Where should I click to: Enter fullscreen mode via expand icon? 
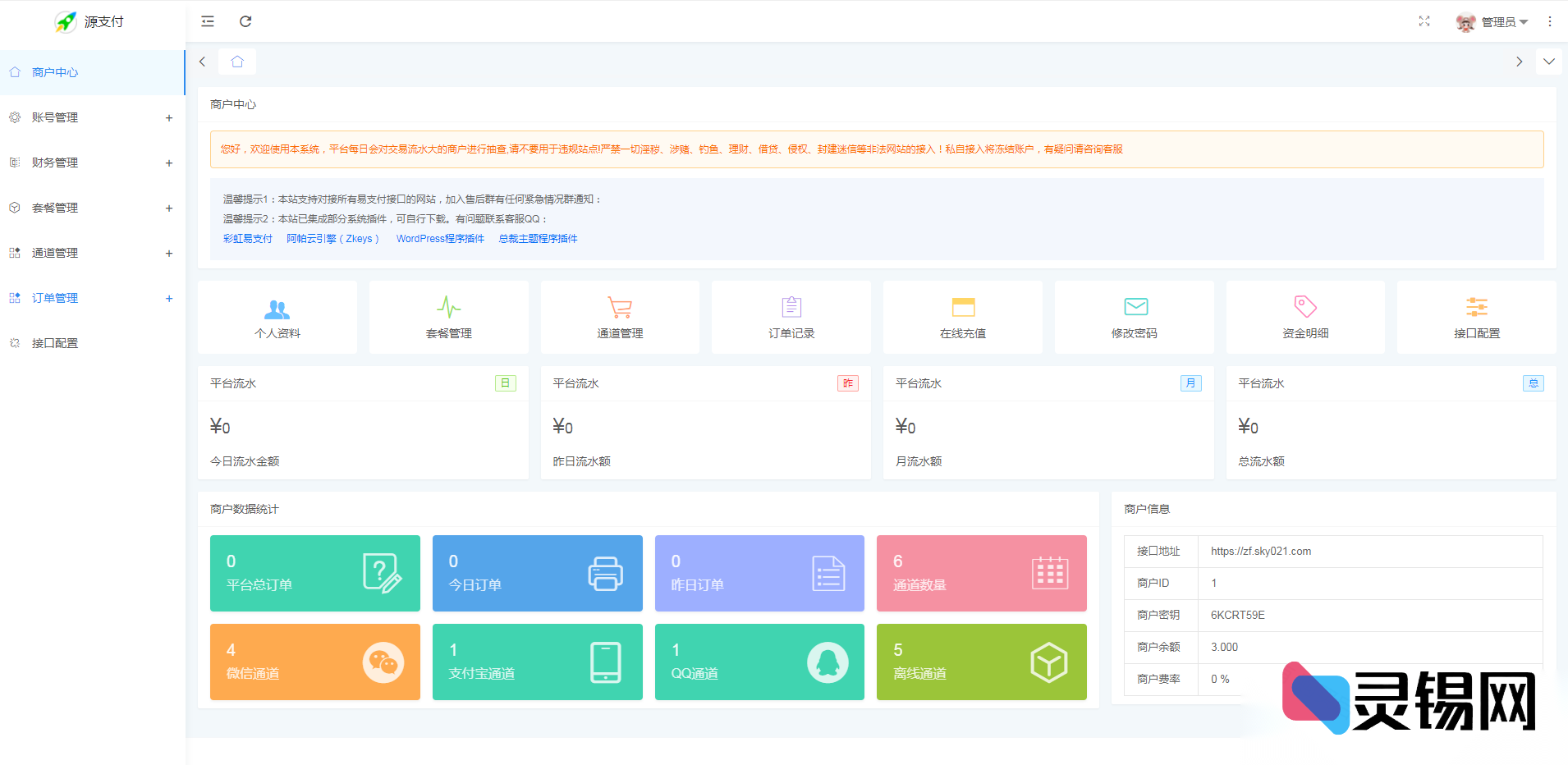coord(1424,21)
